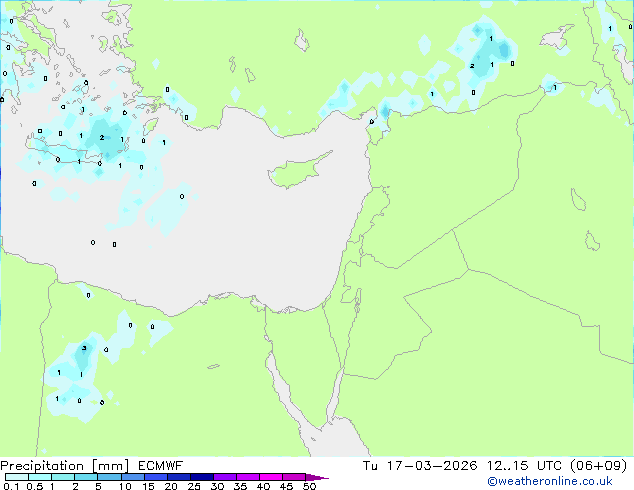The width and height of the screenshot is (634, 490).
Task: Click the legend label '20'
Action: point(171,486)
